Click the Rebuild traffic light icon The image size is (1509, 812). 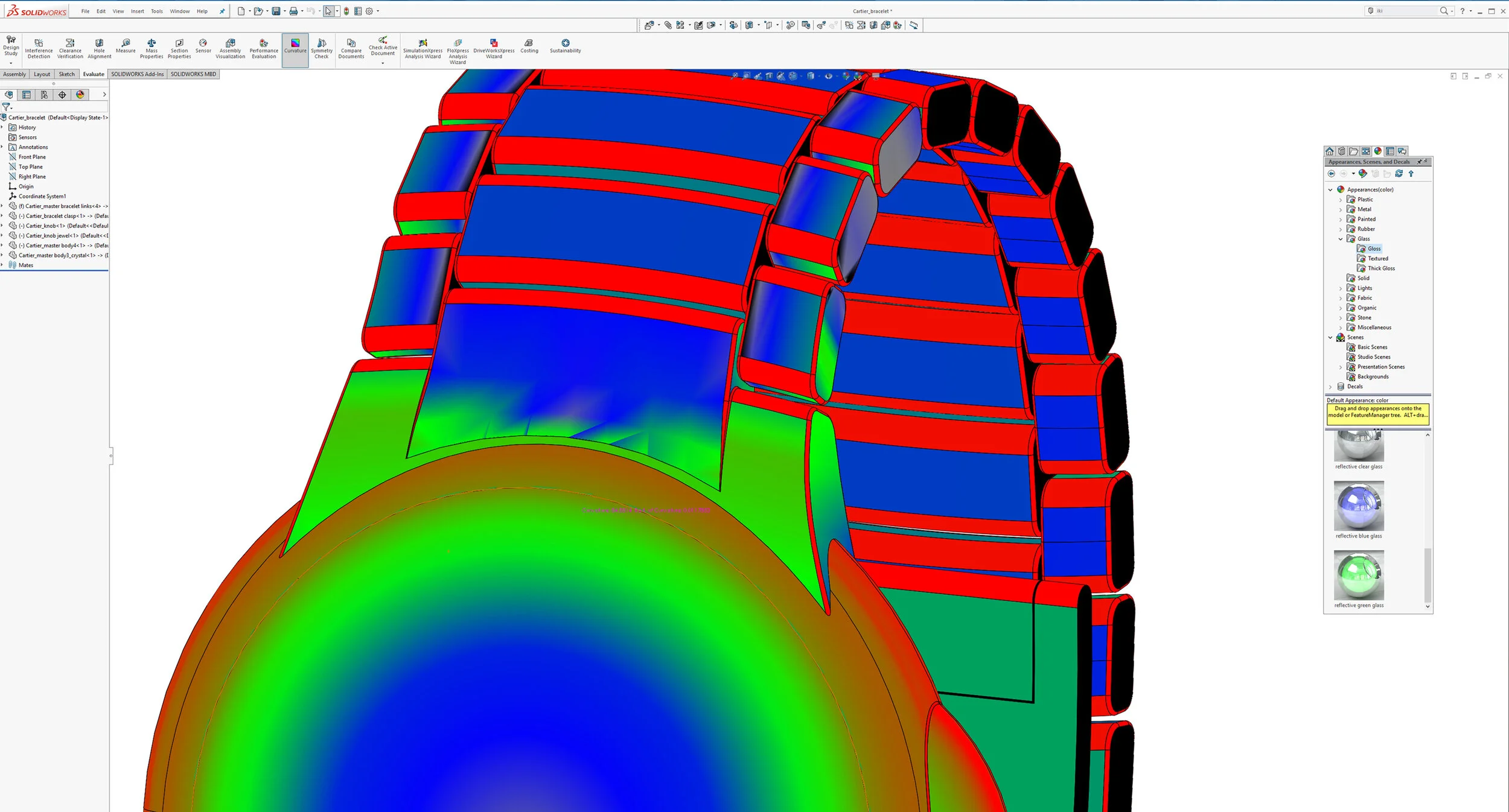click(346, 11)
